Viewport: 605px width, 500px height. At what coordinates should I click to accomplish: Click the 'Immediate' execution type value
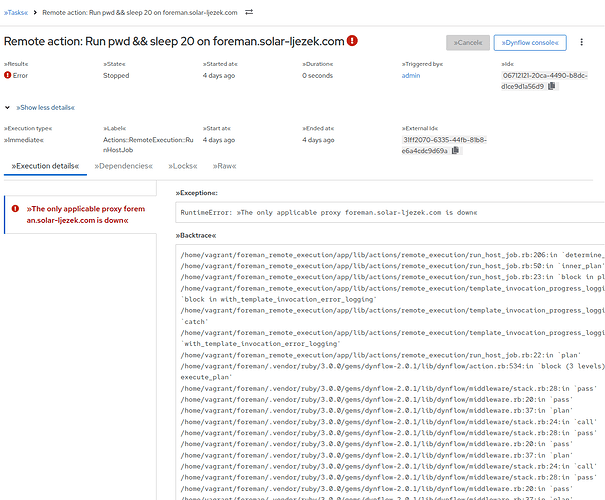24,140
